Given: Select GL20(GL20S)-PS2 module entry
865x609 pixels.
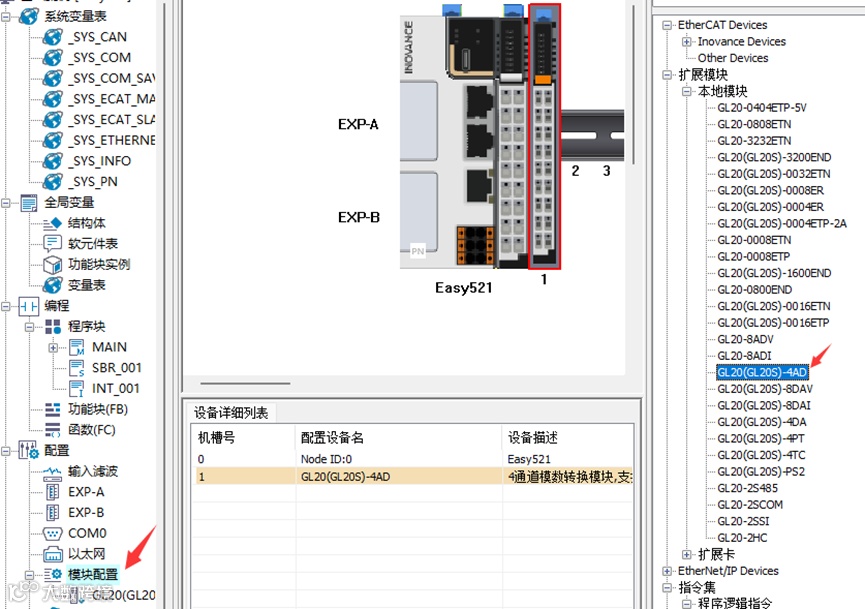Looking at the screenshot, I should point(761,472).
